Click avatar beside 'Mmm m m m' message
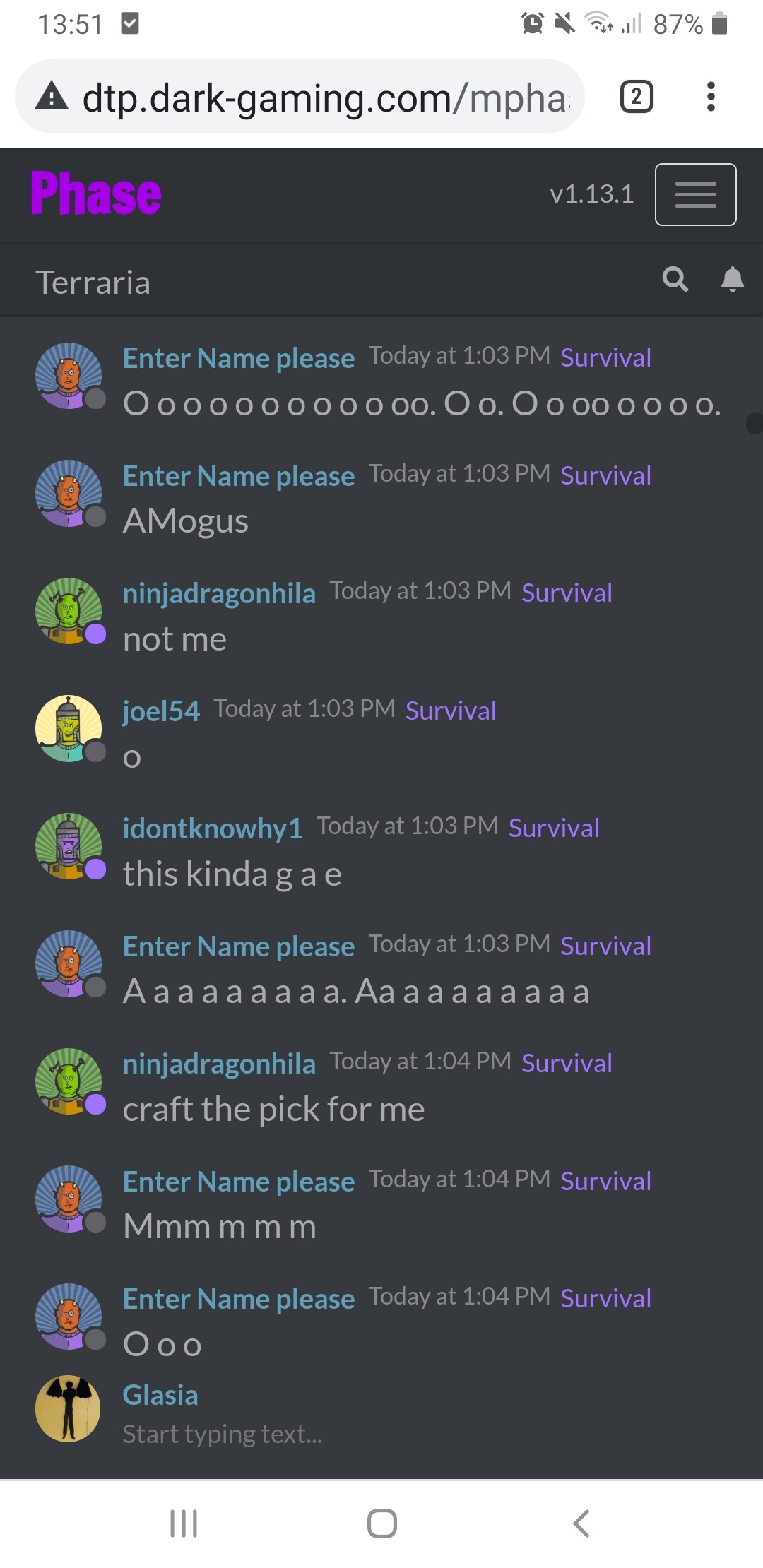Image resolution: width=763 pixels, height=1568 pixels. [69, 1199]
